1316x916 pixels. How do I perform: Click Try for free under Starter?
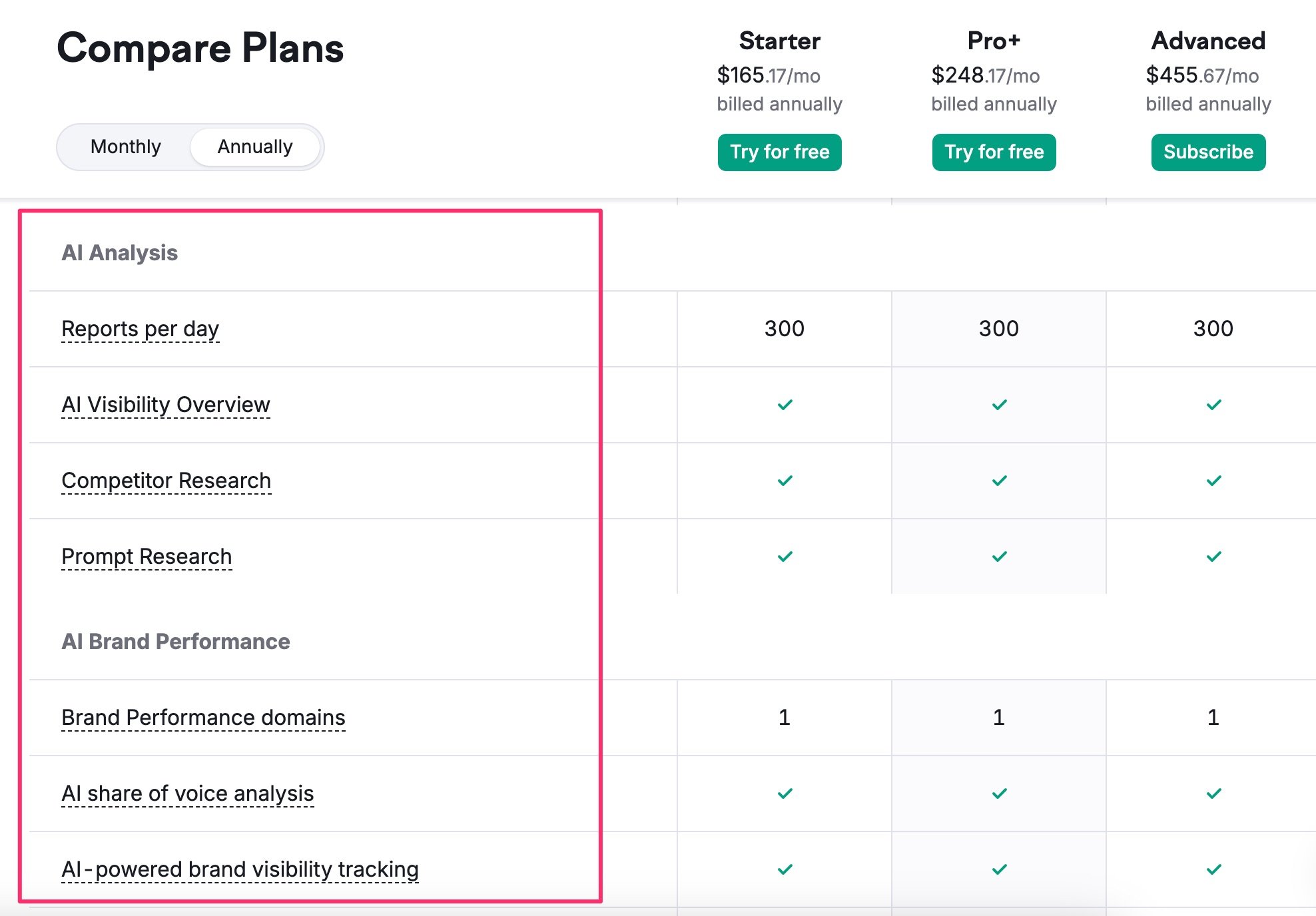coord(779,152)
